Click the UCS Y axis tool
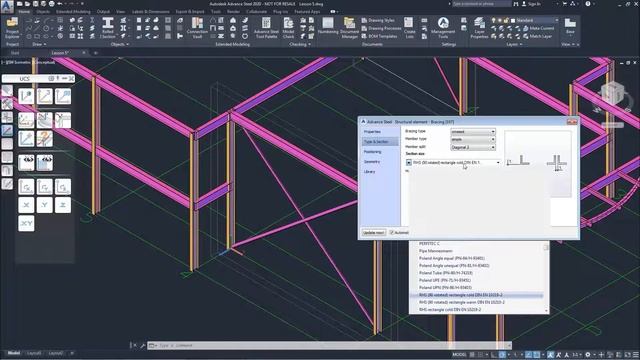The image size is (640, 360). pos(44,205)
